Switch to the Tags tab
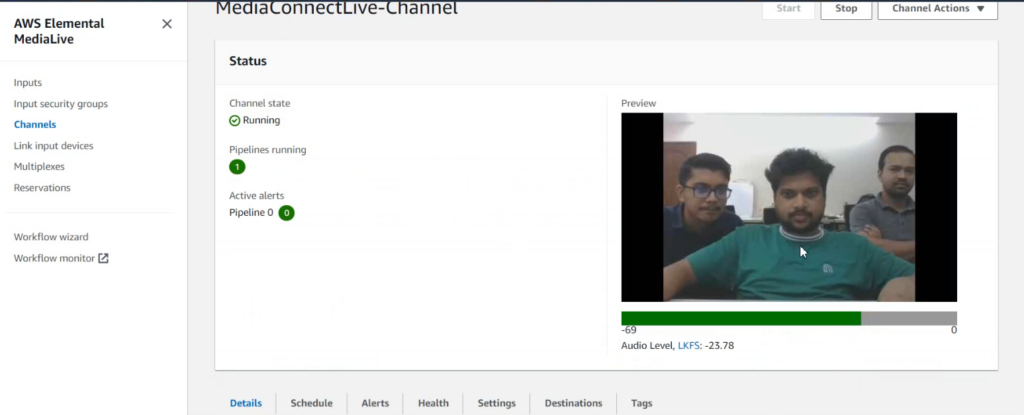Image resolution: width=1024 pixels, height=415 pixels. coord(641,403)
